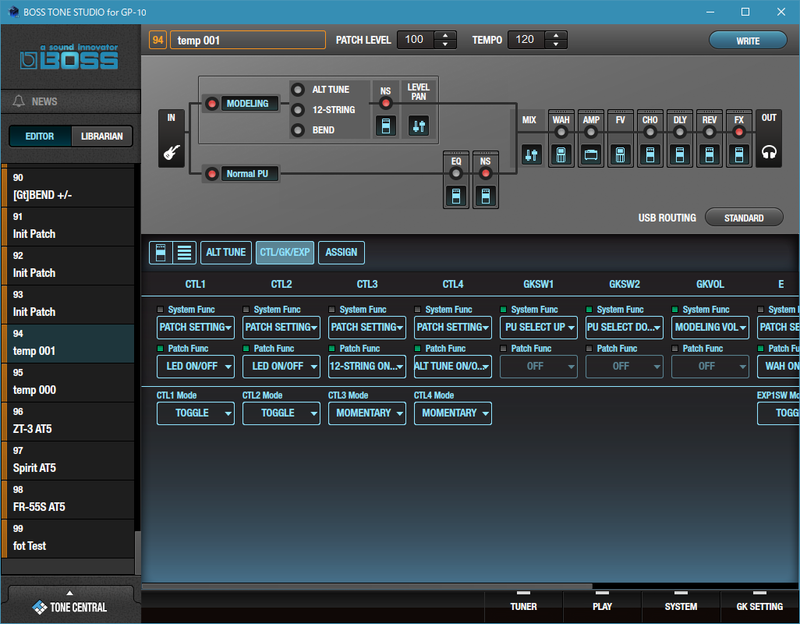
Task: Toggle the FX effect on/off indicator
Action: [739, 132]
